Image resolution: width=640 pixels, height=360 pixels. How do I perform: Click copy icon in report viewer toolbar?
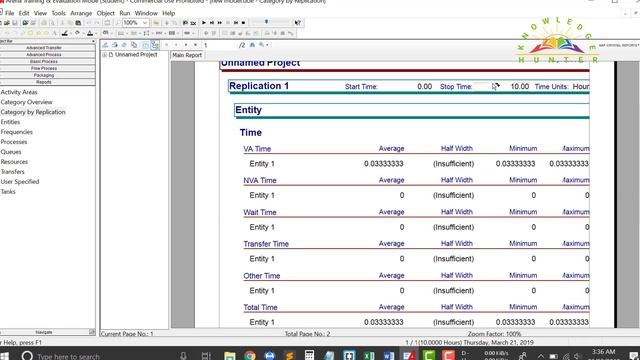coord(134,45)
